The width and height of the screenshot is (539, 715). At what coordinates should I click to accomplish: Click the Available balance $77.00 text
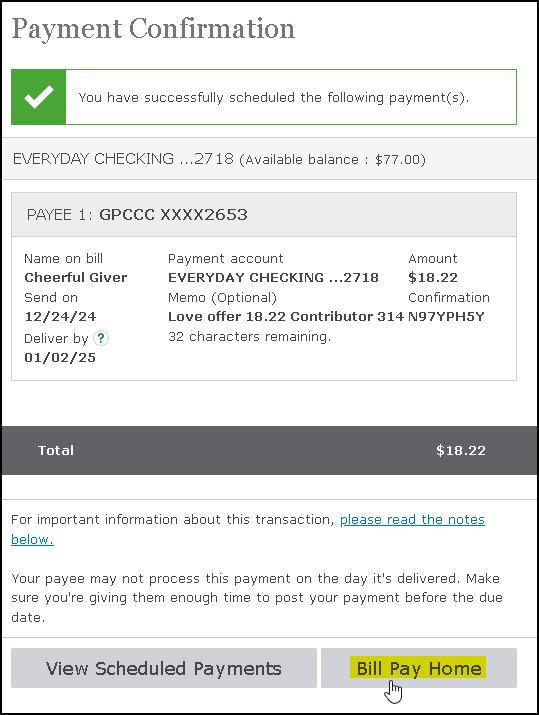point(332,160)
